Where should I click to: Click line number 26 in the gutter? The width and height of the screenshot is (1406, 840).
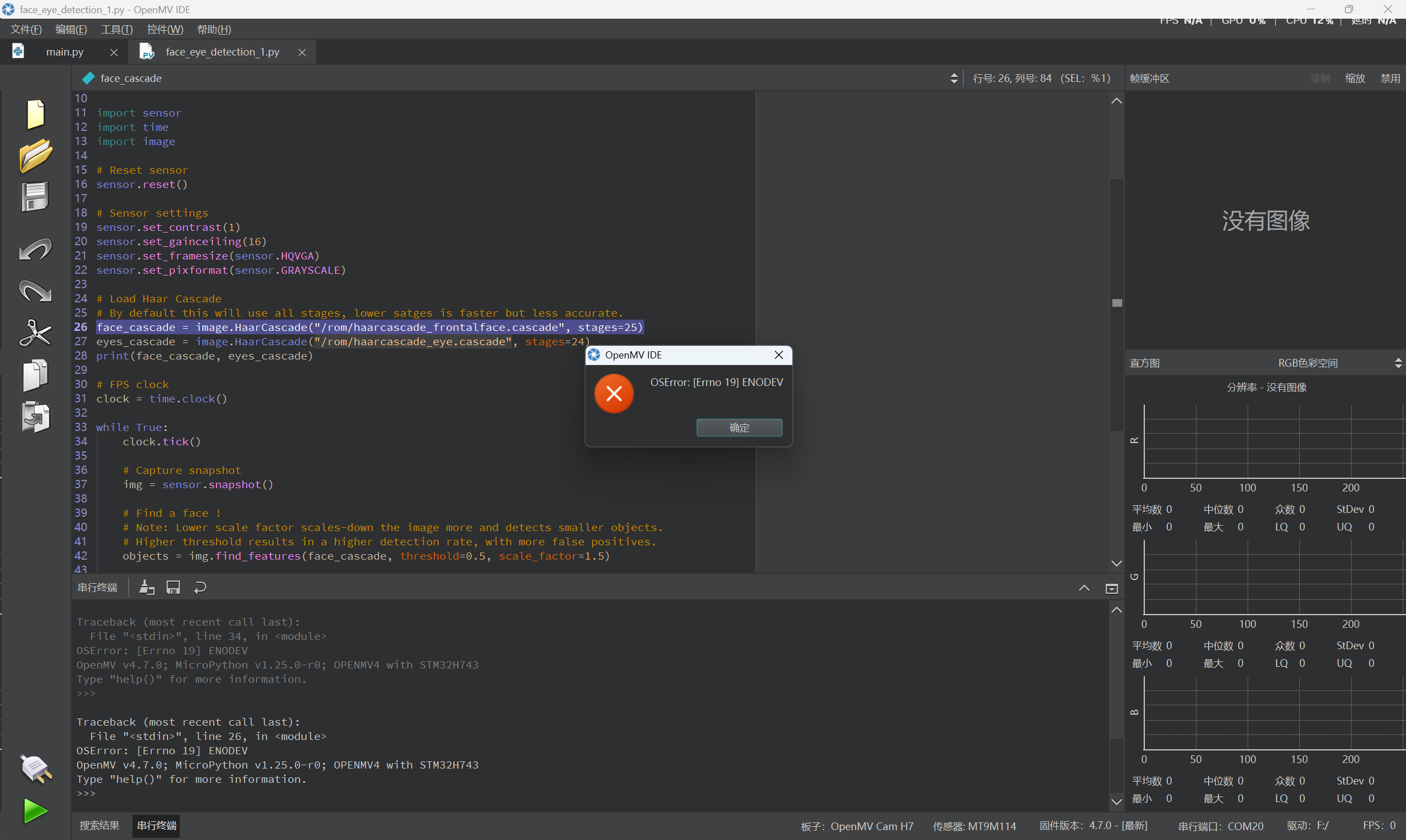[81, 327]
